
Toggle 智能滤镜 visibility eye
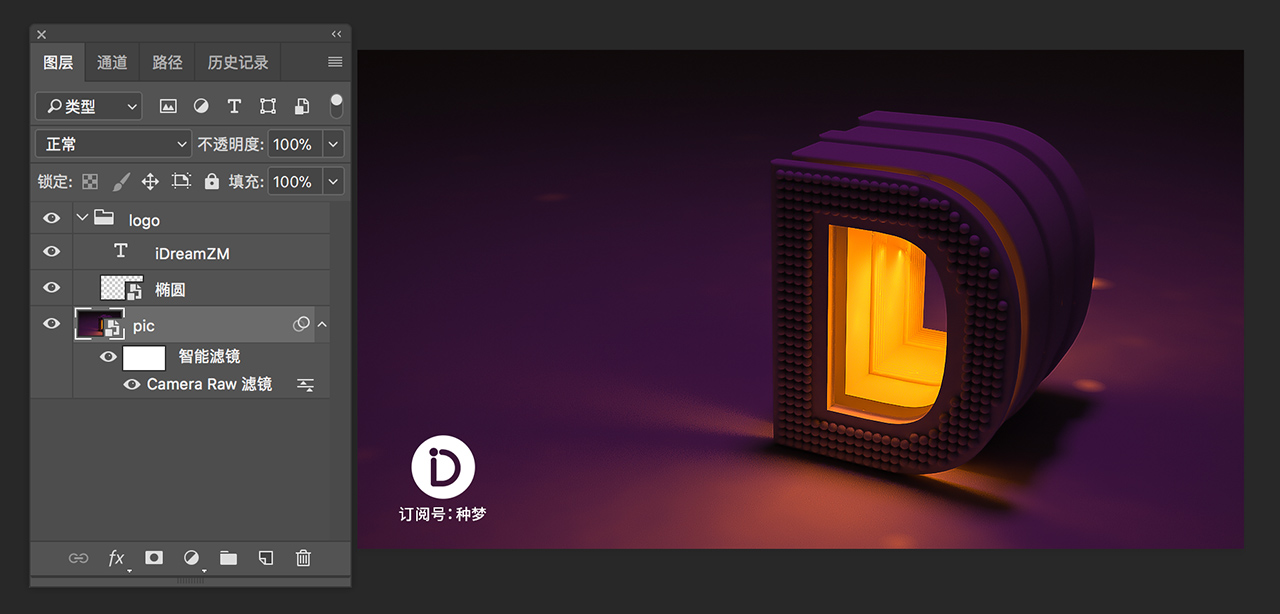(108, 357)
